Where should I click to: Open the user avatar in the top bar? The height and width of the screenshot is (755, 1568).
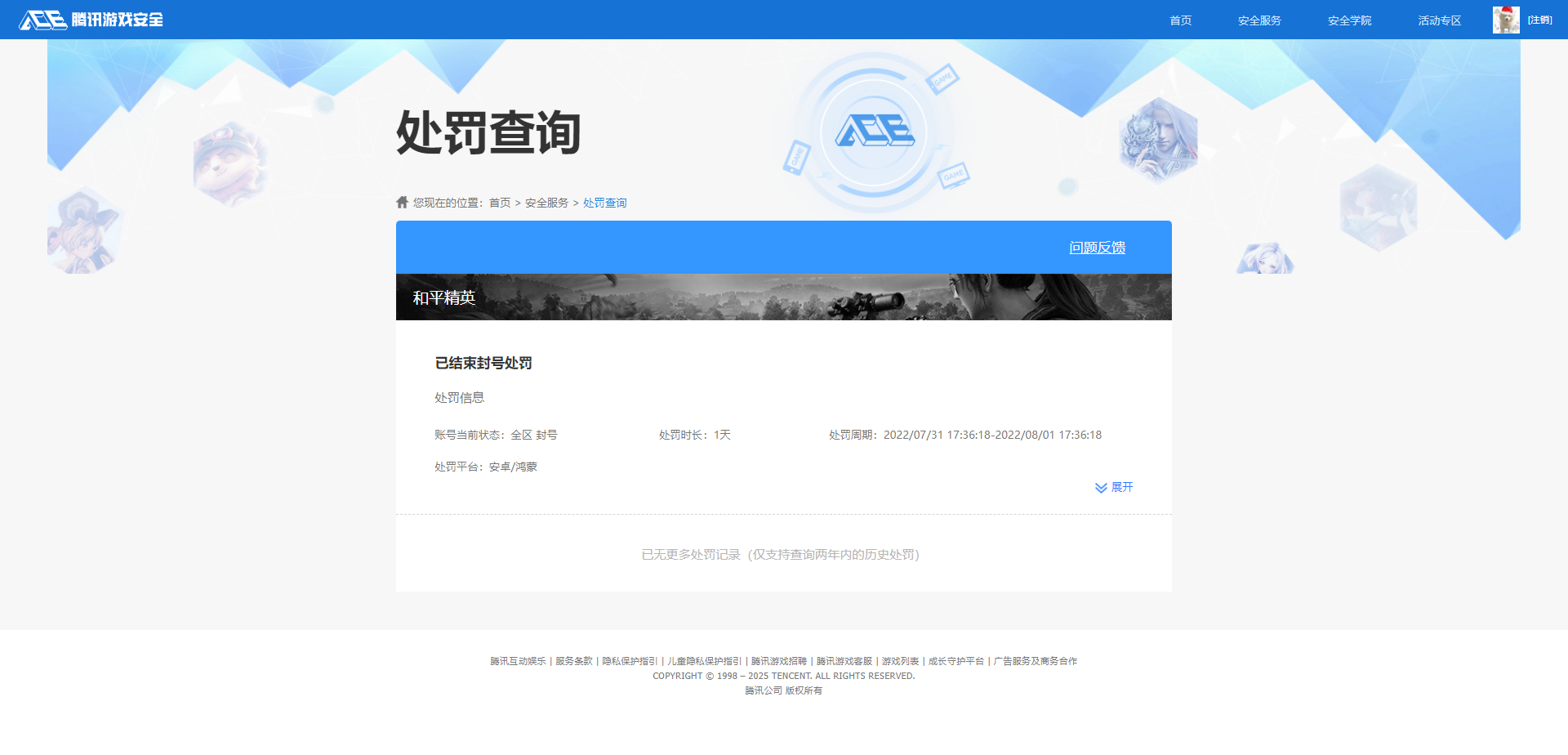click(1505, 19)
